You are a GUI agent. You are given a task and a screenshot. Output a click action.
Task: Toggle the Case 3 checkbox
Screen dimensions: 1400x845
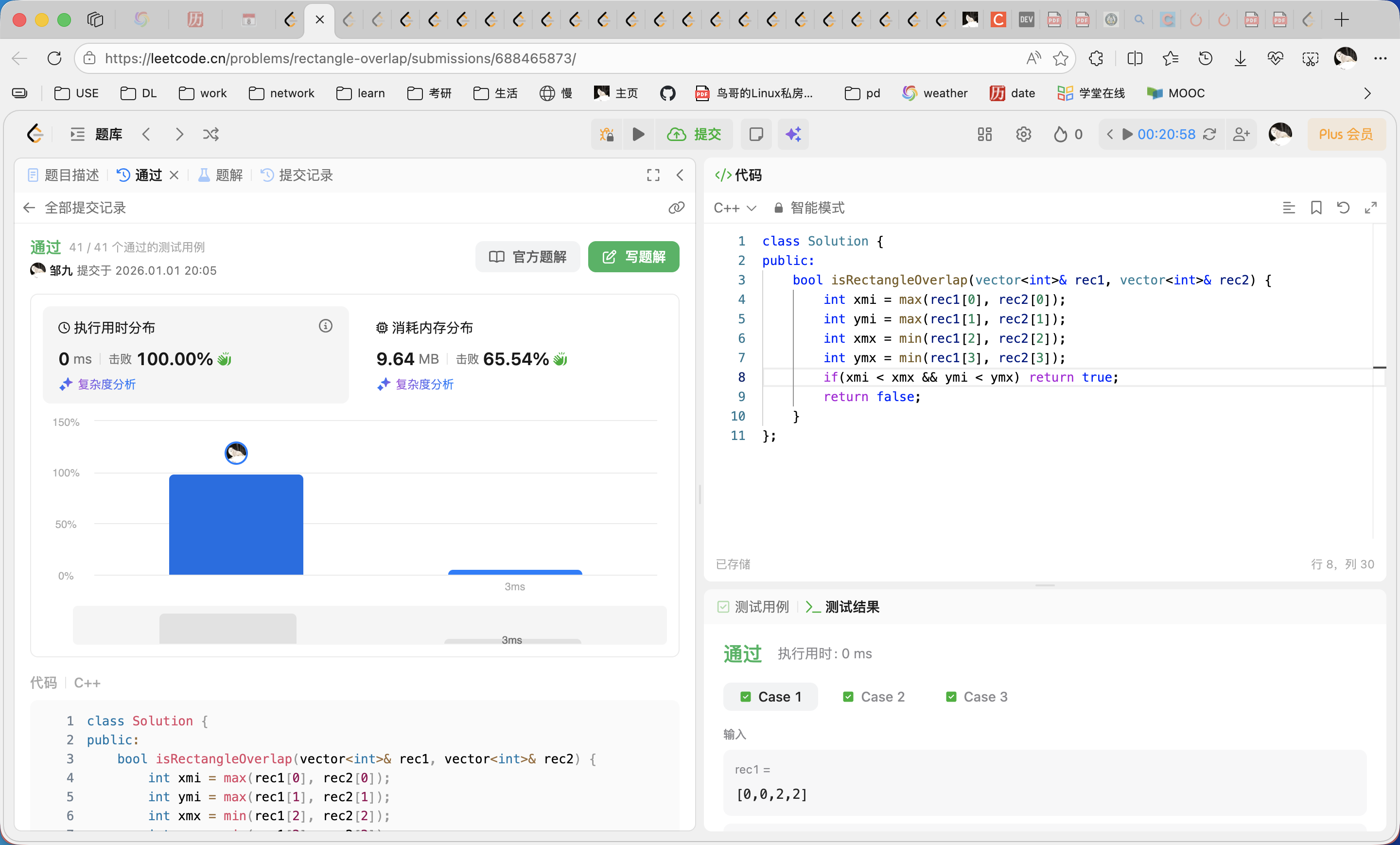[950, 696]
